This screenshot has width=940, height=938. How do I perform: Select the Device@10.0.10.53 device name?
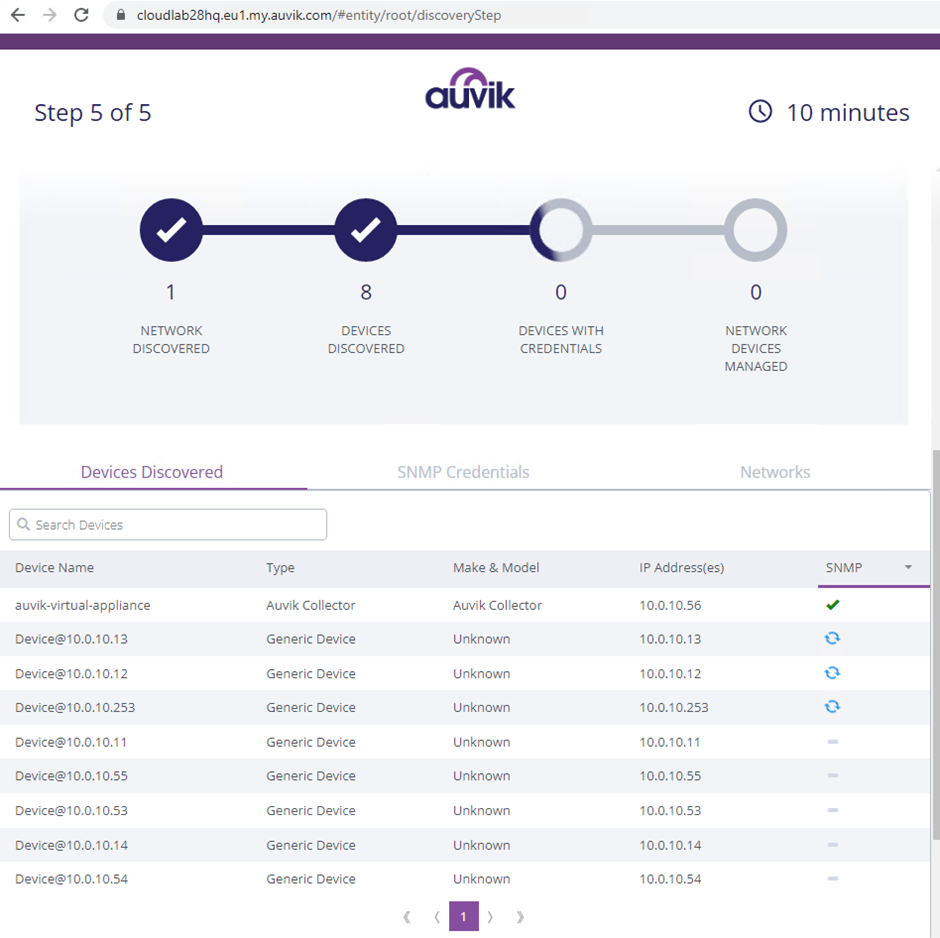71,810
